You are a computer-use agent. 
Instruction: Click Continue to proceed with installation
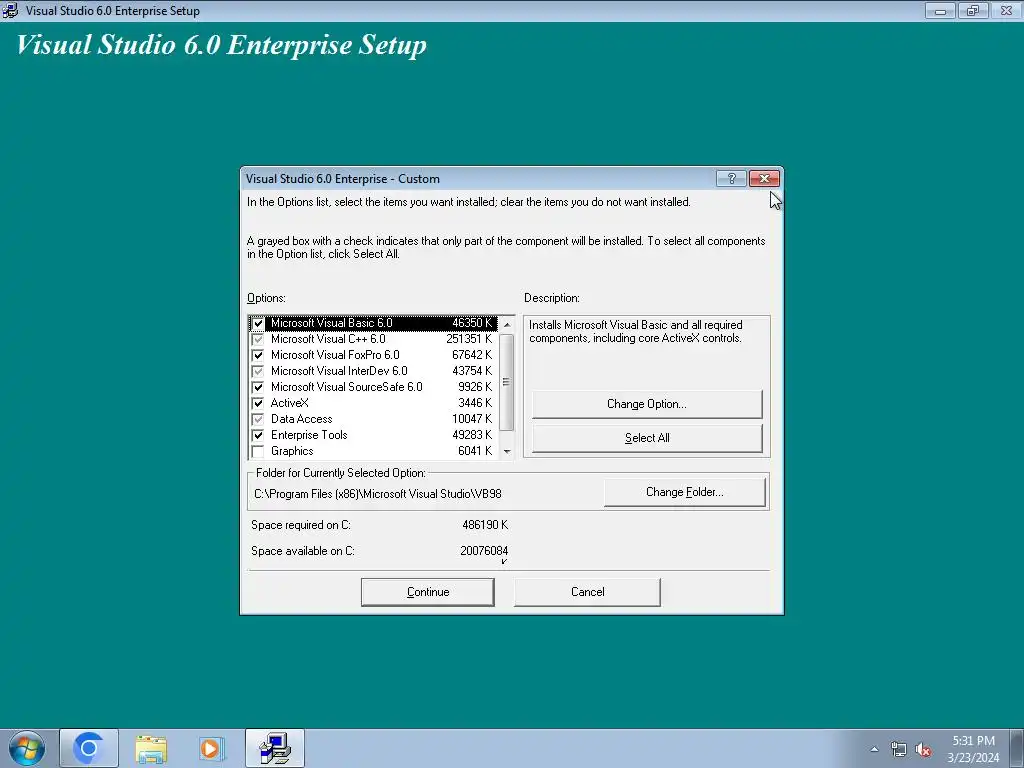click(428, 592)
